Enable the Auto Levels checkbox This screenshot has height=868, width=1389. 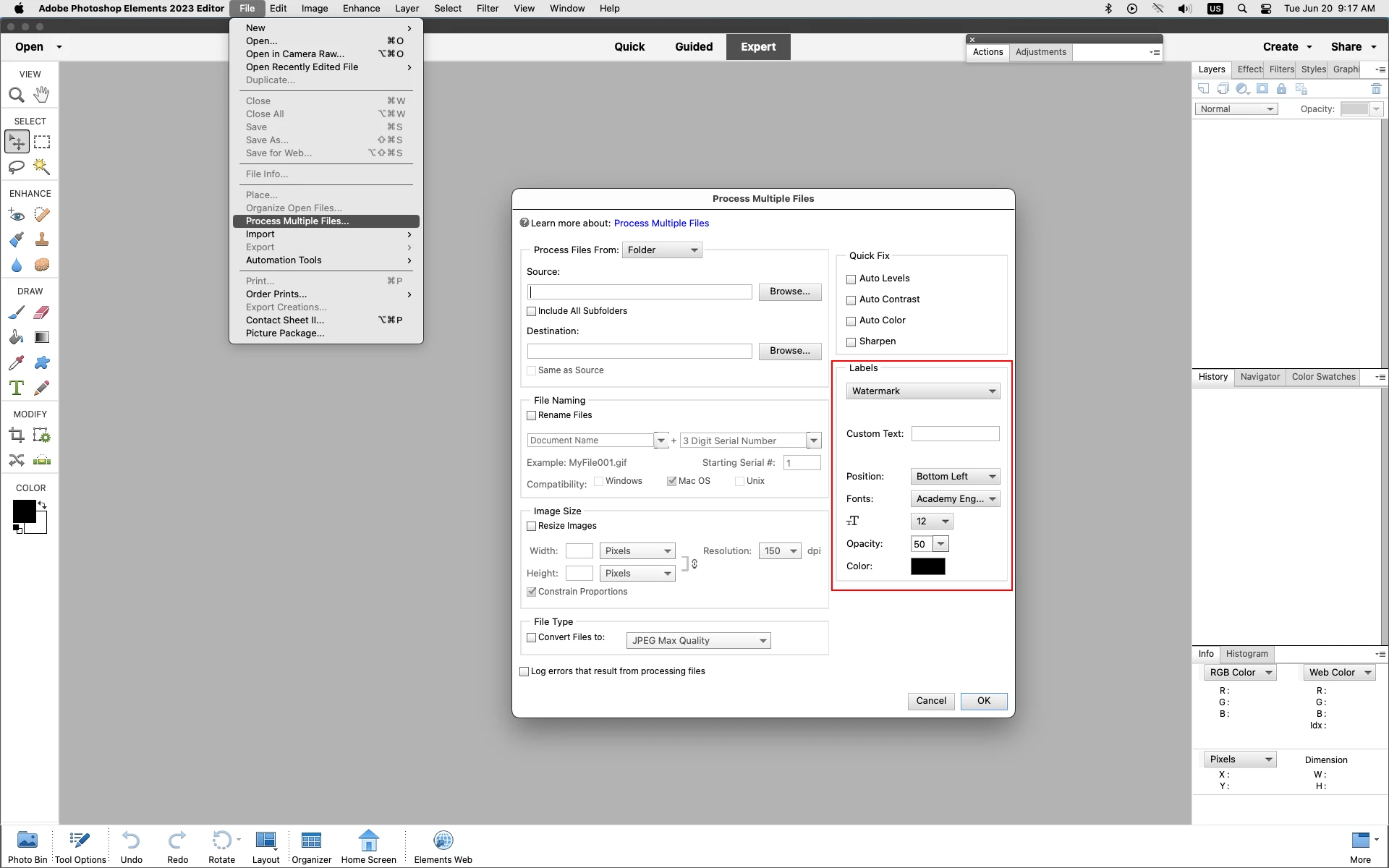(851, 279)
